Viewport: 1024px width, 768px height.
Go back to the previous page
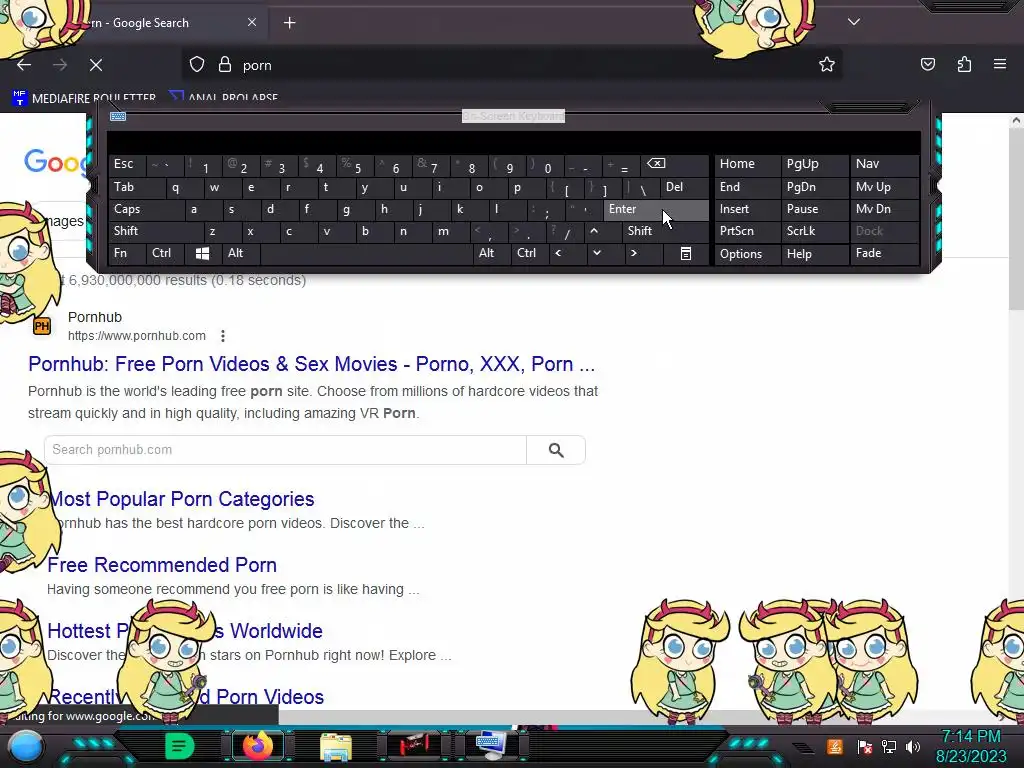click(24, 65)
